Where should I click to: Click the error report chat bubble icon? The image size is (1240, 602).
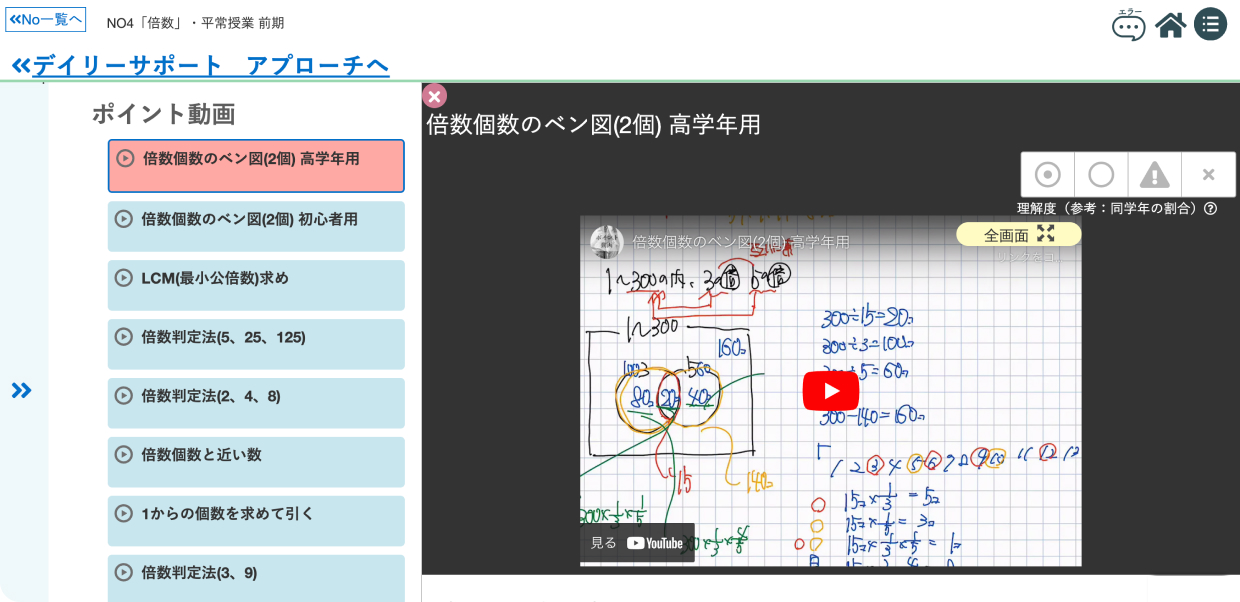pos(1129,24)
